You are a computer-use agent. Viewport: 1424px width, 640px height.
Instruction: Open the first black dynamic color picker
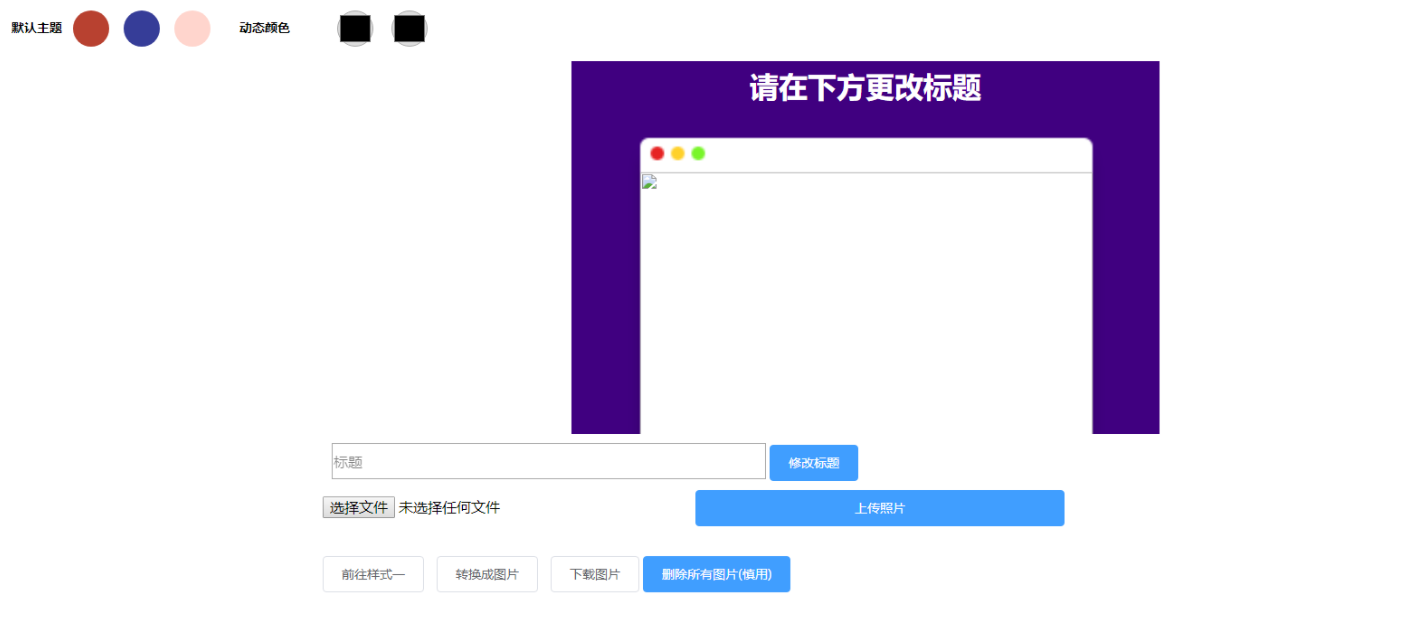coord(355,28)
